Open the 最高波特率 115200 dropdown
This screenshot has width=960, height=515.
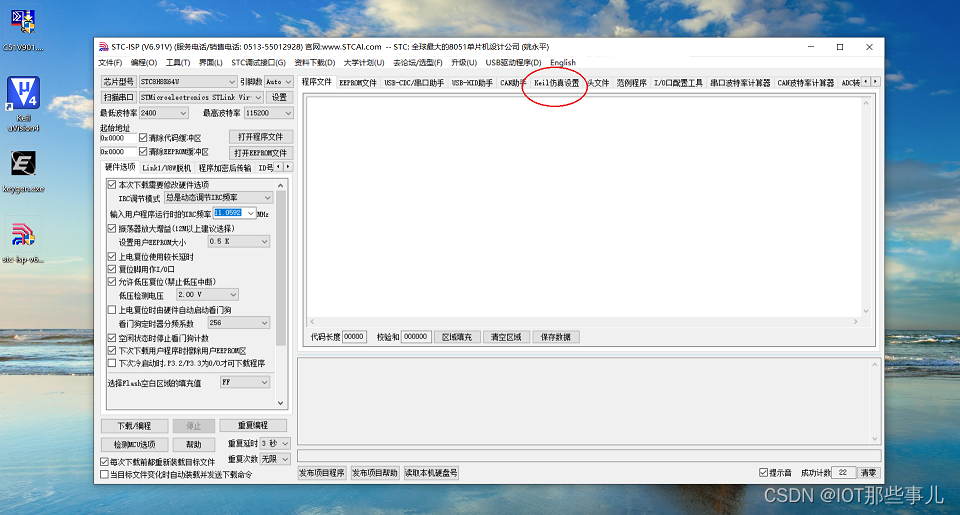tap(268, 113)
